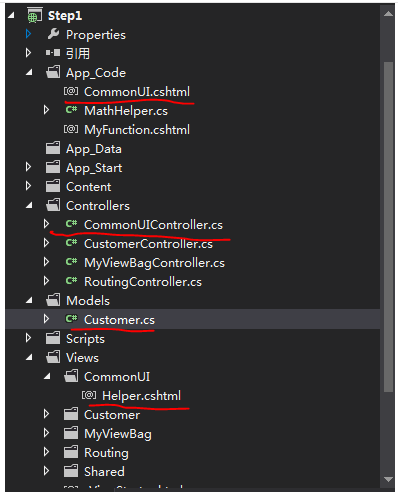Expand the Shared folder

(x=46, y=471)
